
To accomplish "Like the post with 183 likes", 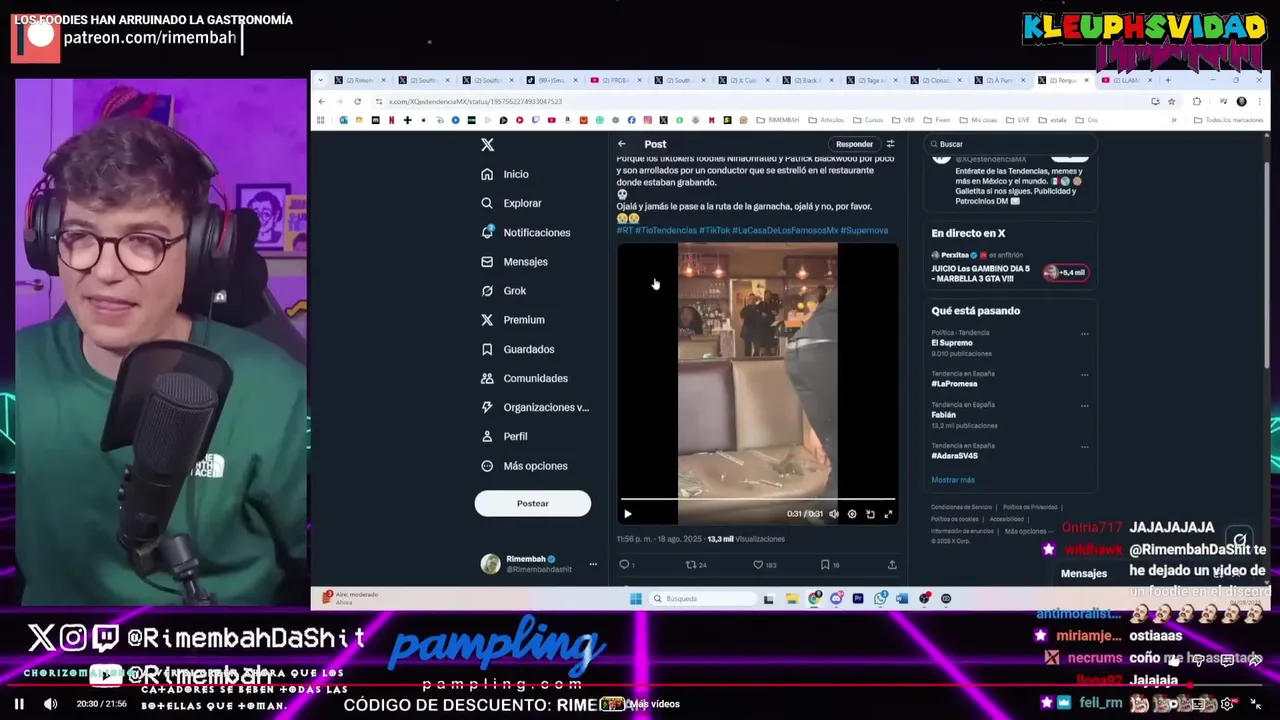I will tap(758, 565).
